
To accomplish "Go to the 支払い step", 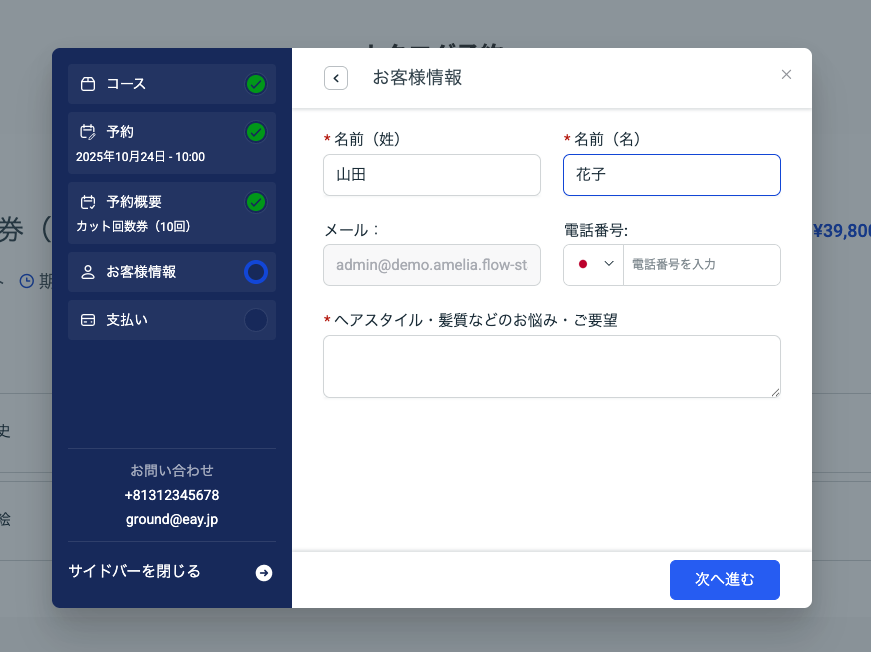I will coord(127,320).
